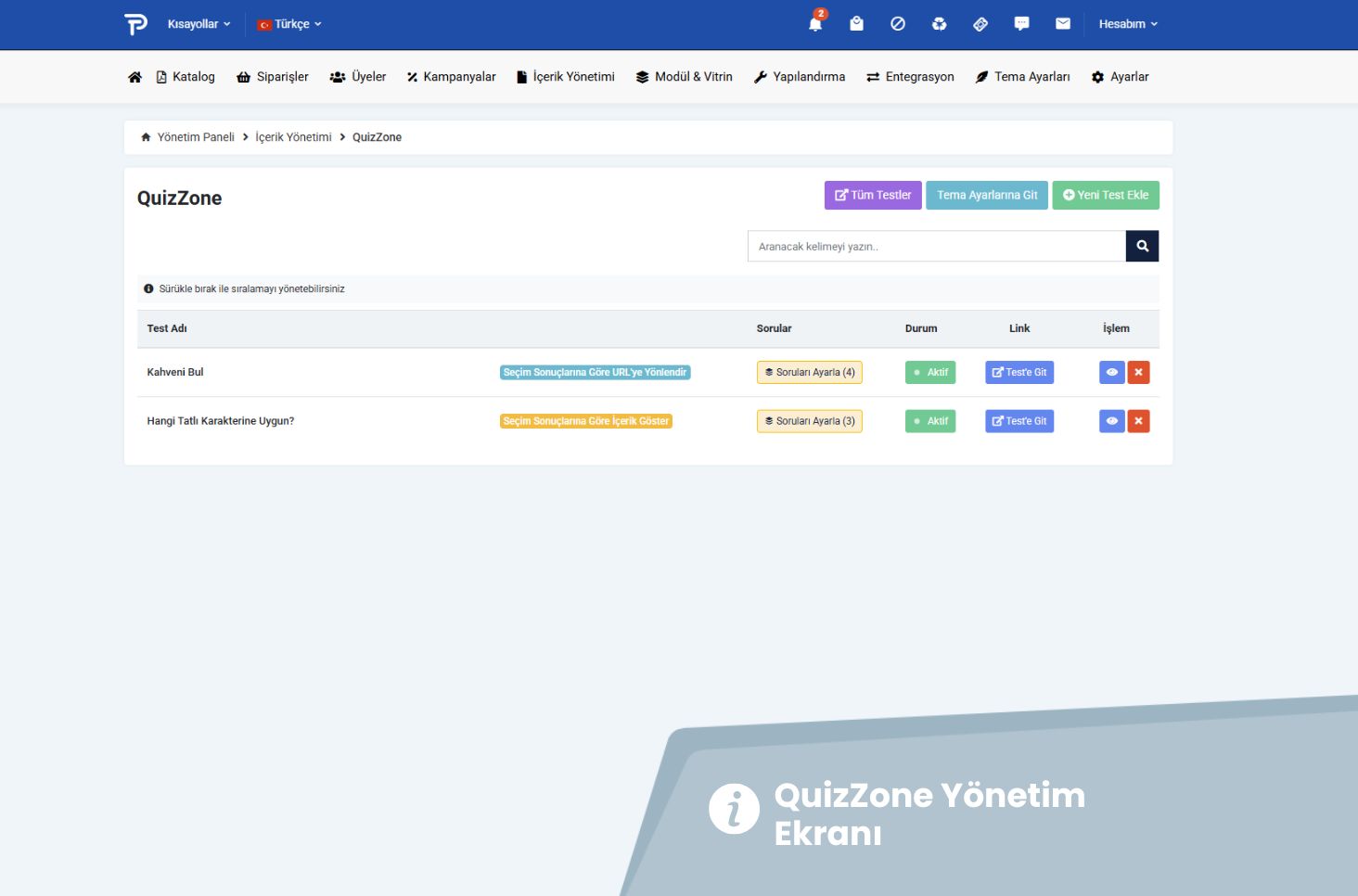
Task: Click the home icon in main menu
Action: (135, 77)
